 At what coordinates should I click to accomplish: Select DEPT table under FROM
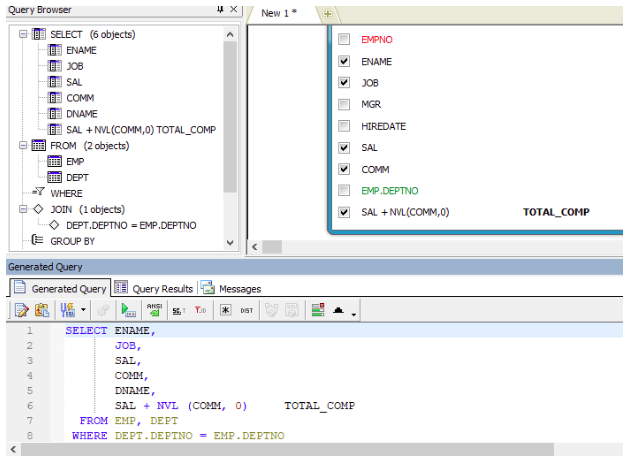point(77,178)
